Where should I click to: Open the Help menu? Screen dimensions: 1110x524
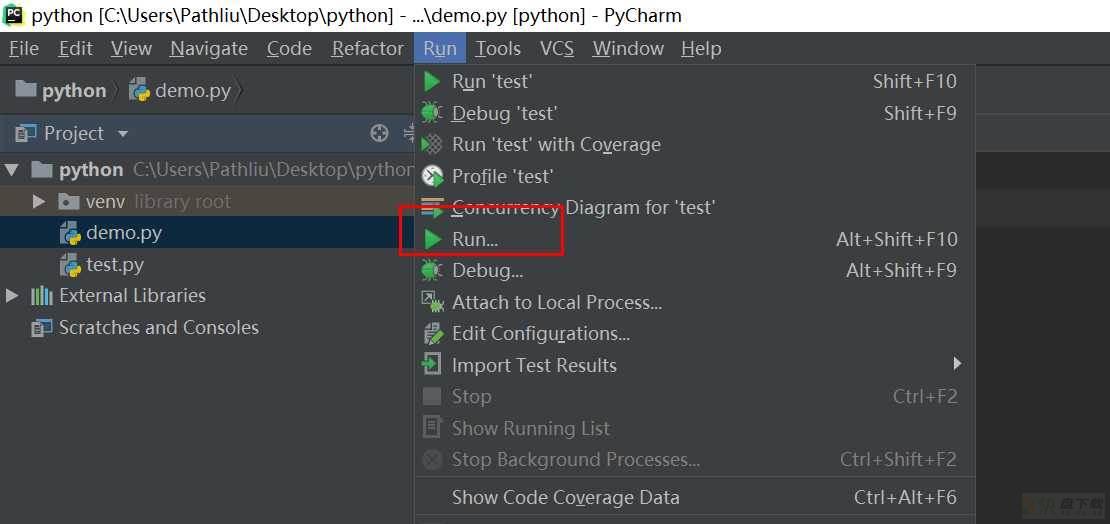pyautogui.click(x=701, y=49)
